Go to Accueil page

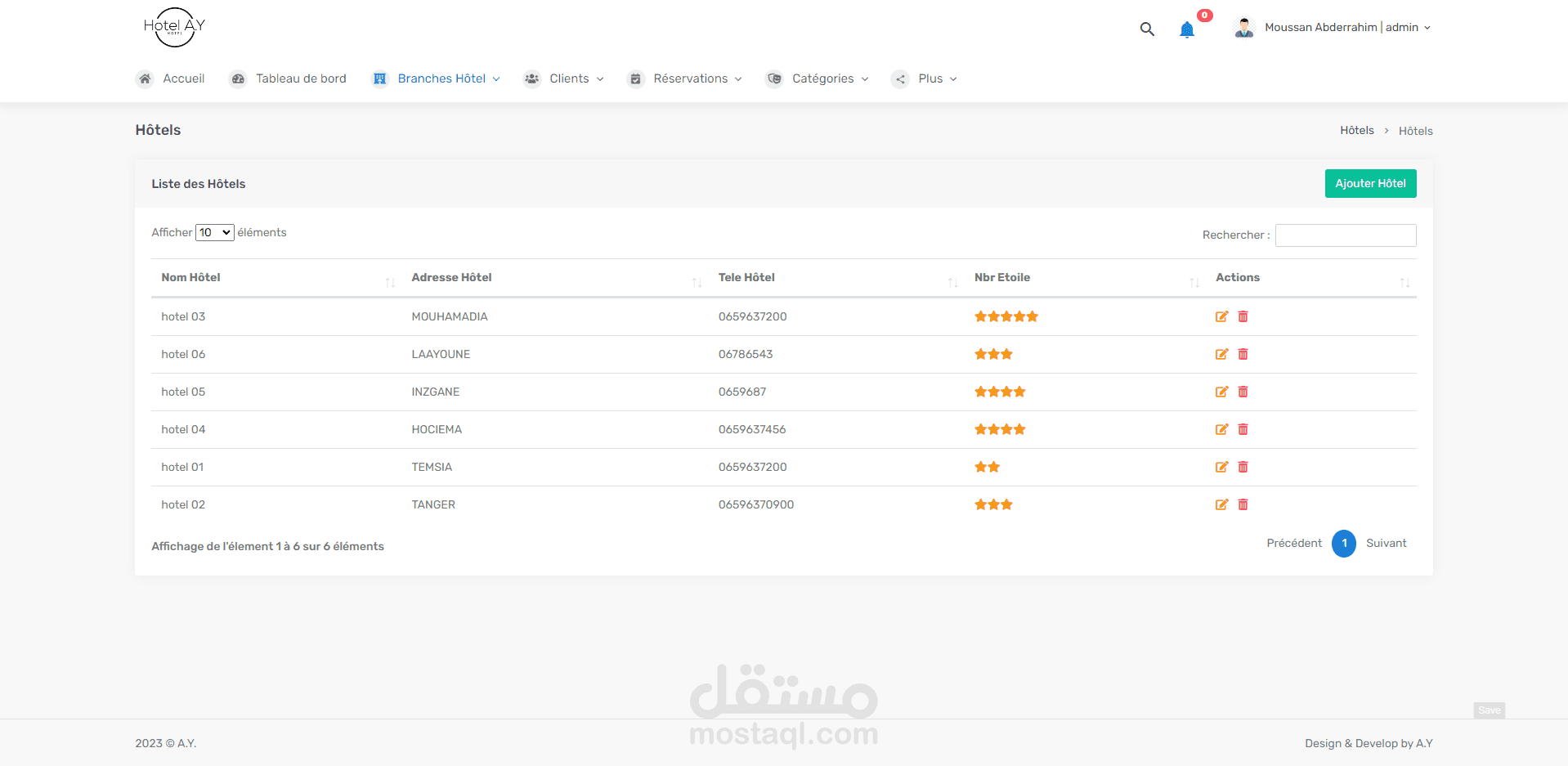[184, 79]
